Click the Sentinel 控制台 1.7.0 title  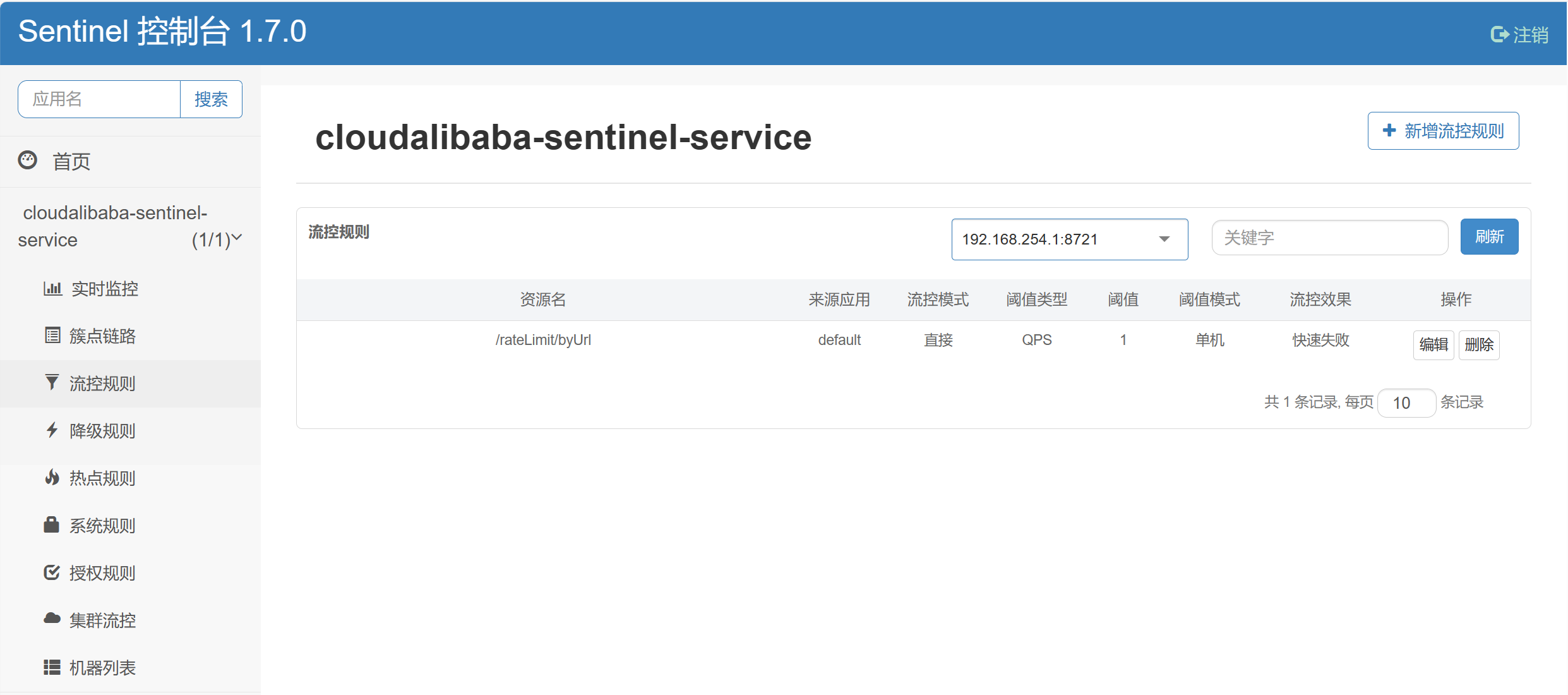point(162,32)
